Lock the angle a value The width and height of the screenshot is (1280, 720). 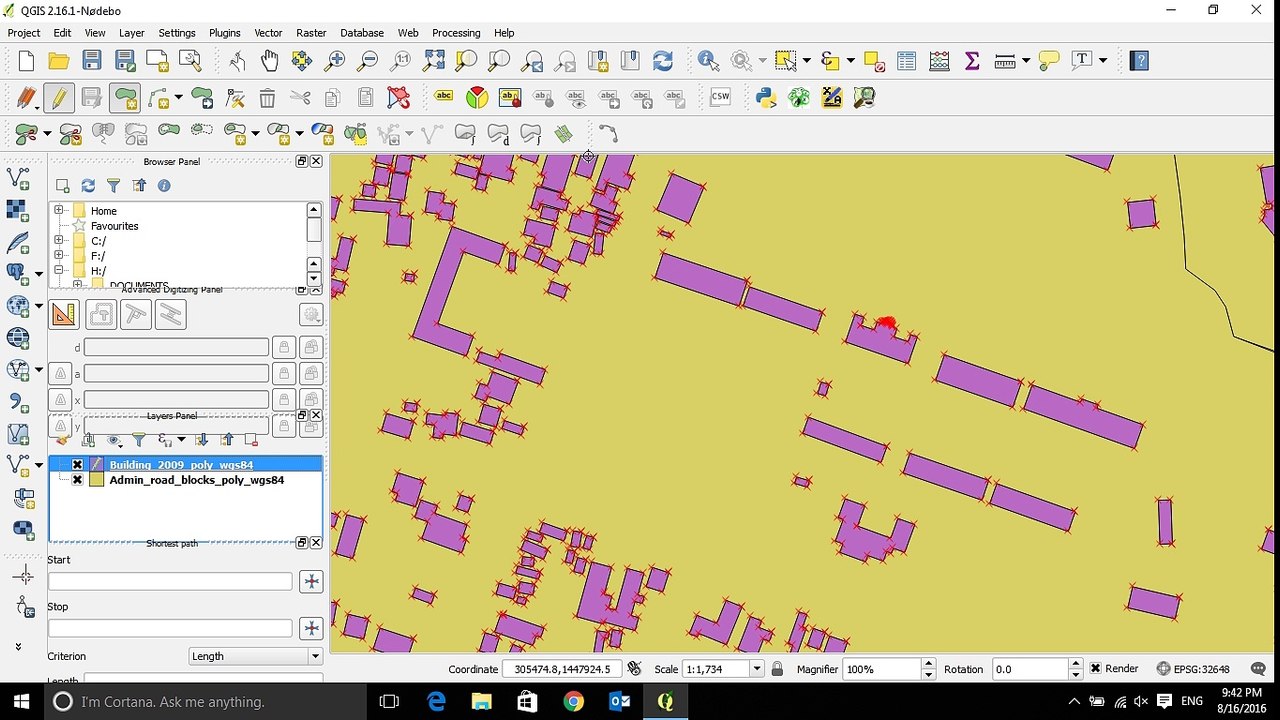284,373
